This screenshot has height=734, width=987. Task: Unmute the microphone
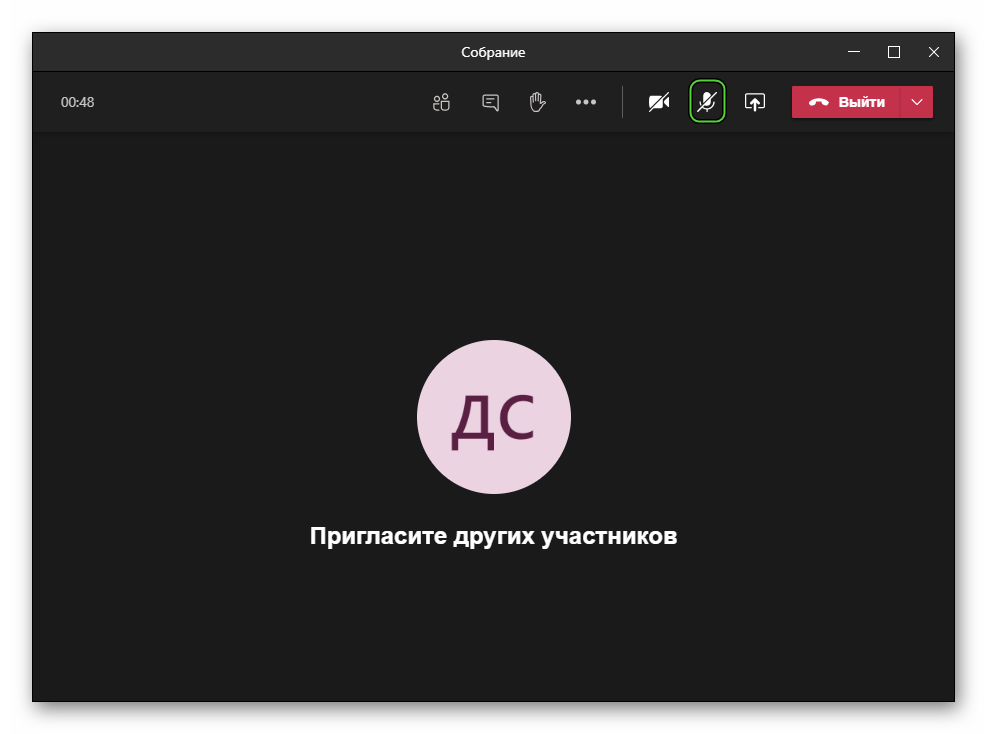707,102
